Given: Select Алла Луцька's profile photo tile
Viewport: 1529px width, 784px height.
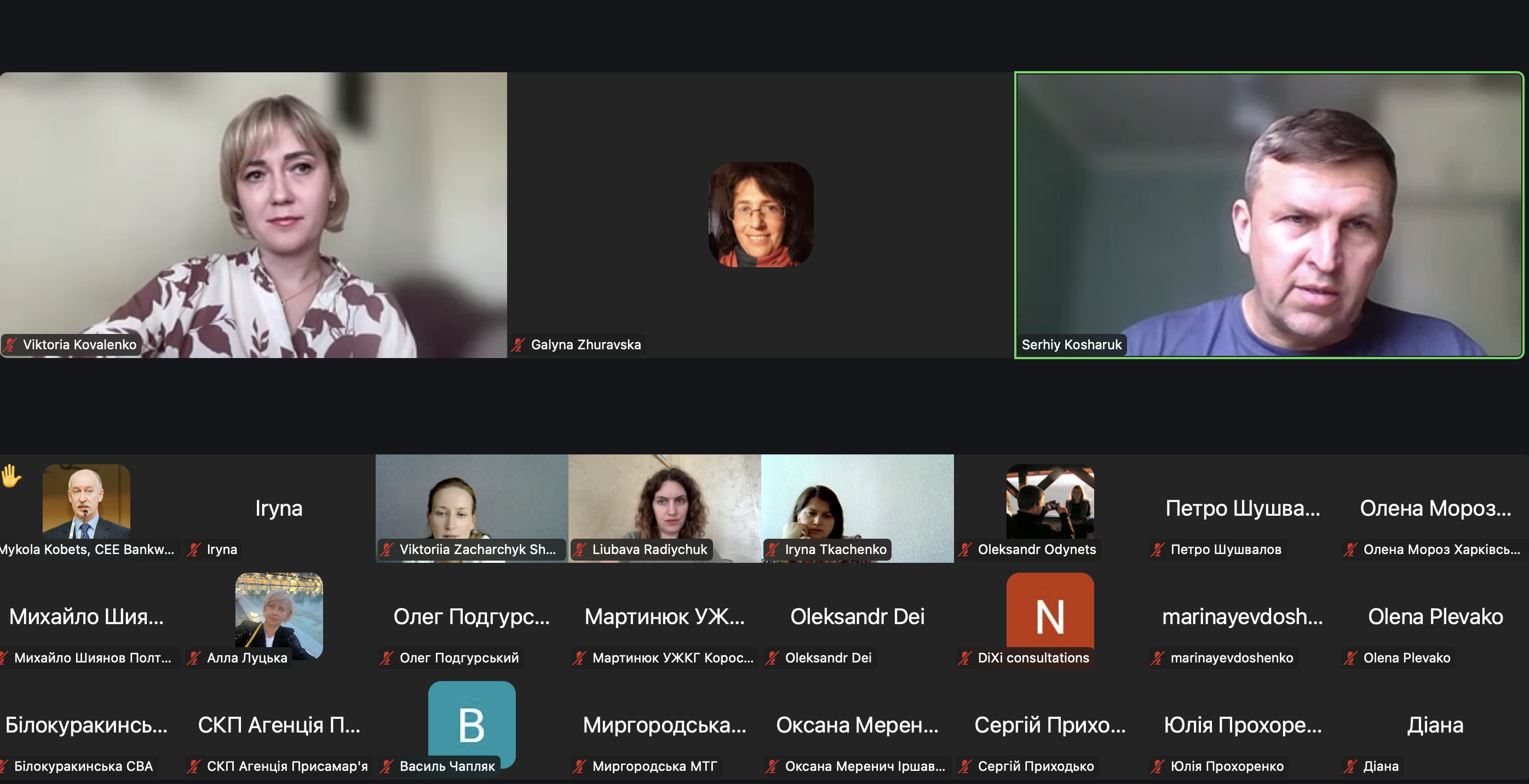Looking at the screenshot, I should point(279,612).
